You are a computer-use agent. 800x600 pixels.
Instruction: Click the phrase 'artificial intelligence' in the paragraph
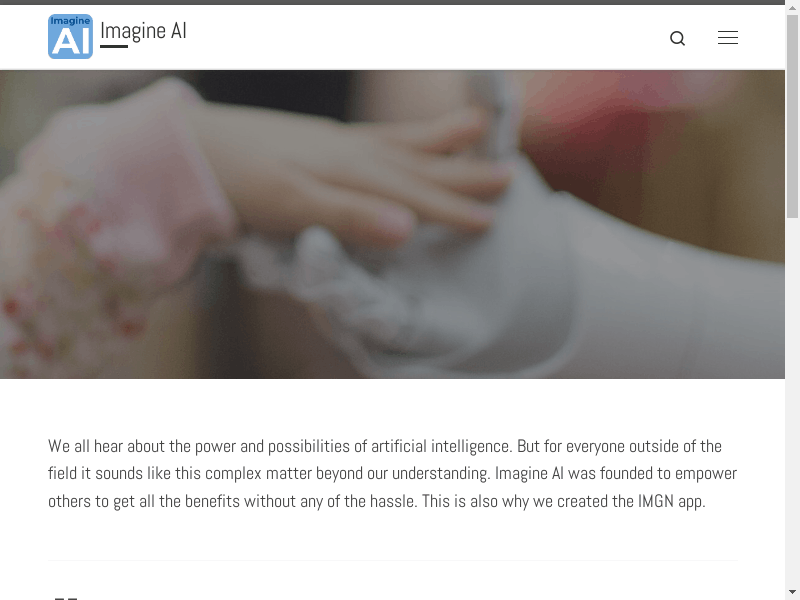pos(441,446)
